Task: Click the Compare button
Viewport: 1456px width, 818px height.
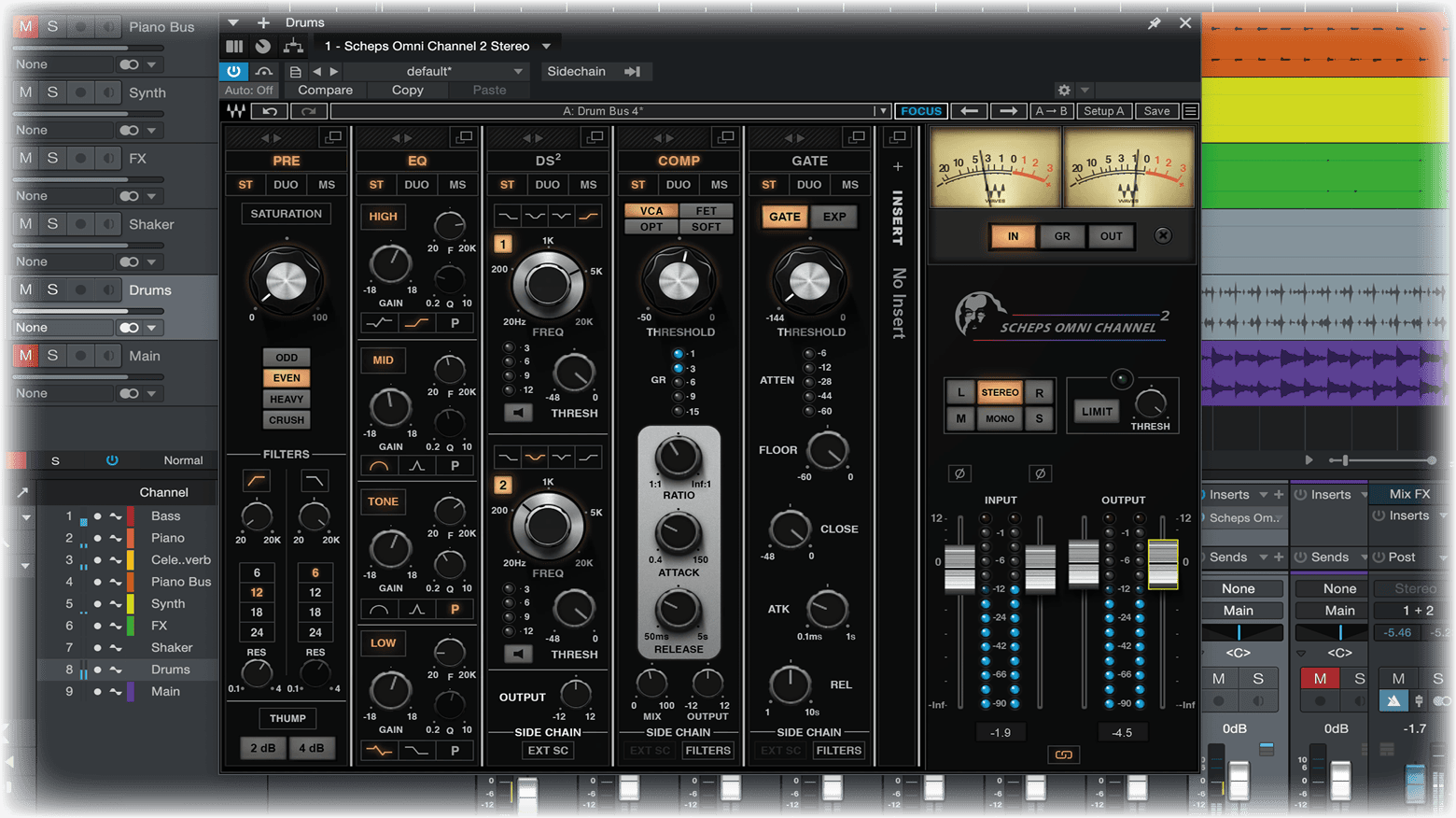Action: [325, 91]
